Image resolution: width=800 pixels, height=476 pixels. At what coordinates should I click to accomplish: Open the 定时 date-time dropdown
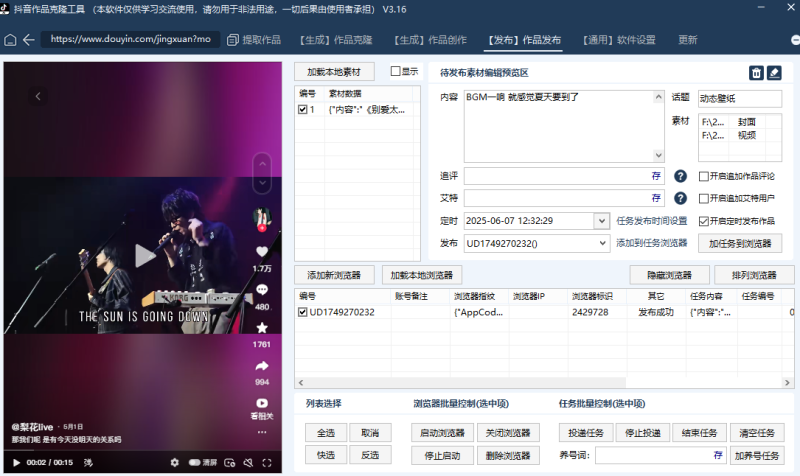click(x=602, y=221)
